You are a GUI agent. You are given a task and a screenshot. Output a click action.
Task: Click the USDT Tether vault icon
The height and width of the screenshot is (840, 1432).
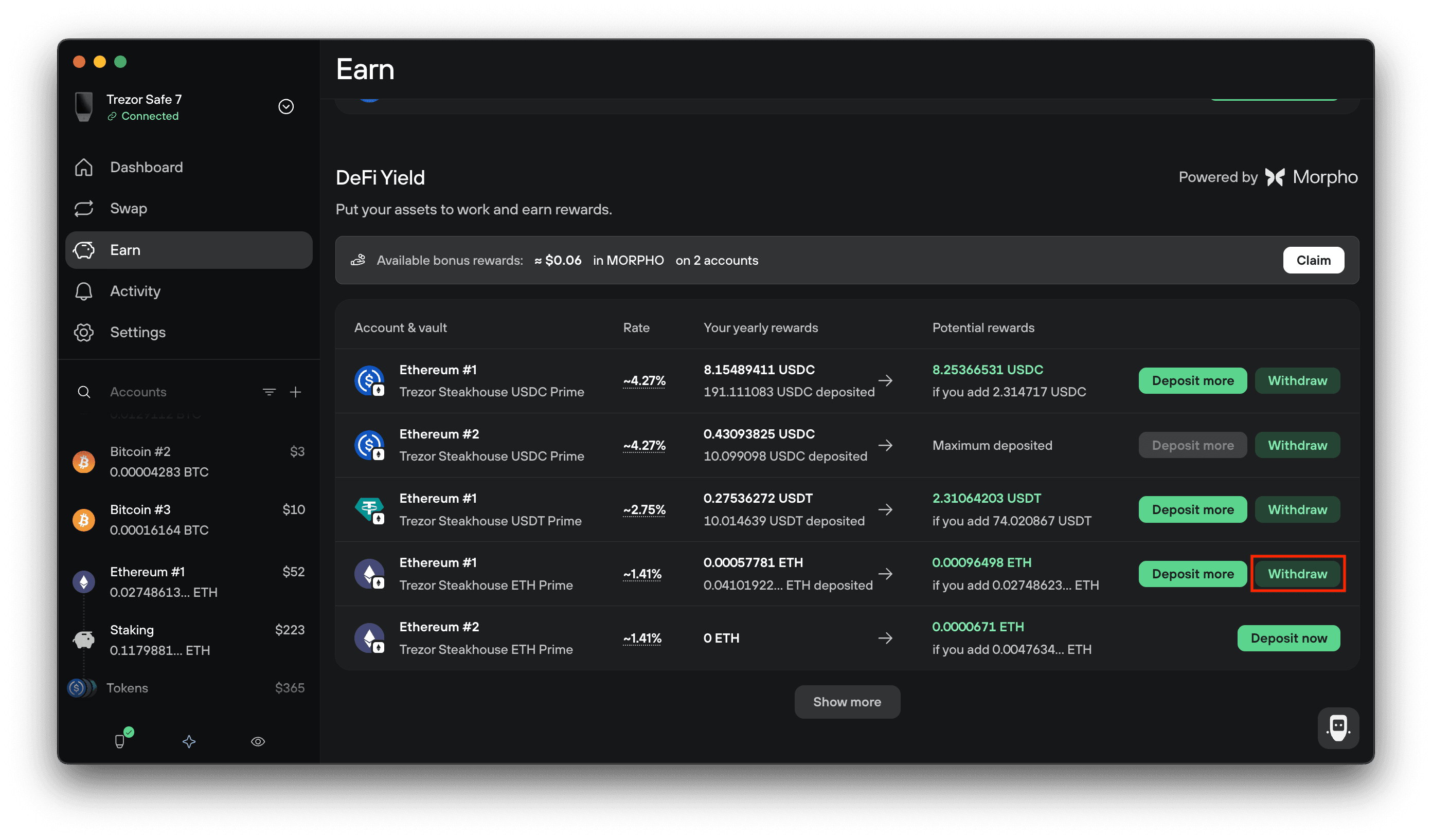click(369, 509)
